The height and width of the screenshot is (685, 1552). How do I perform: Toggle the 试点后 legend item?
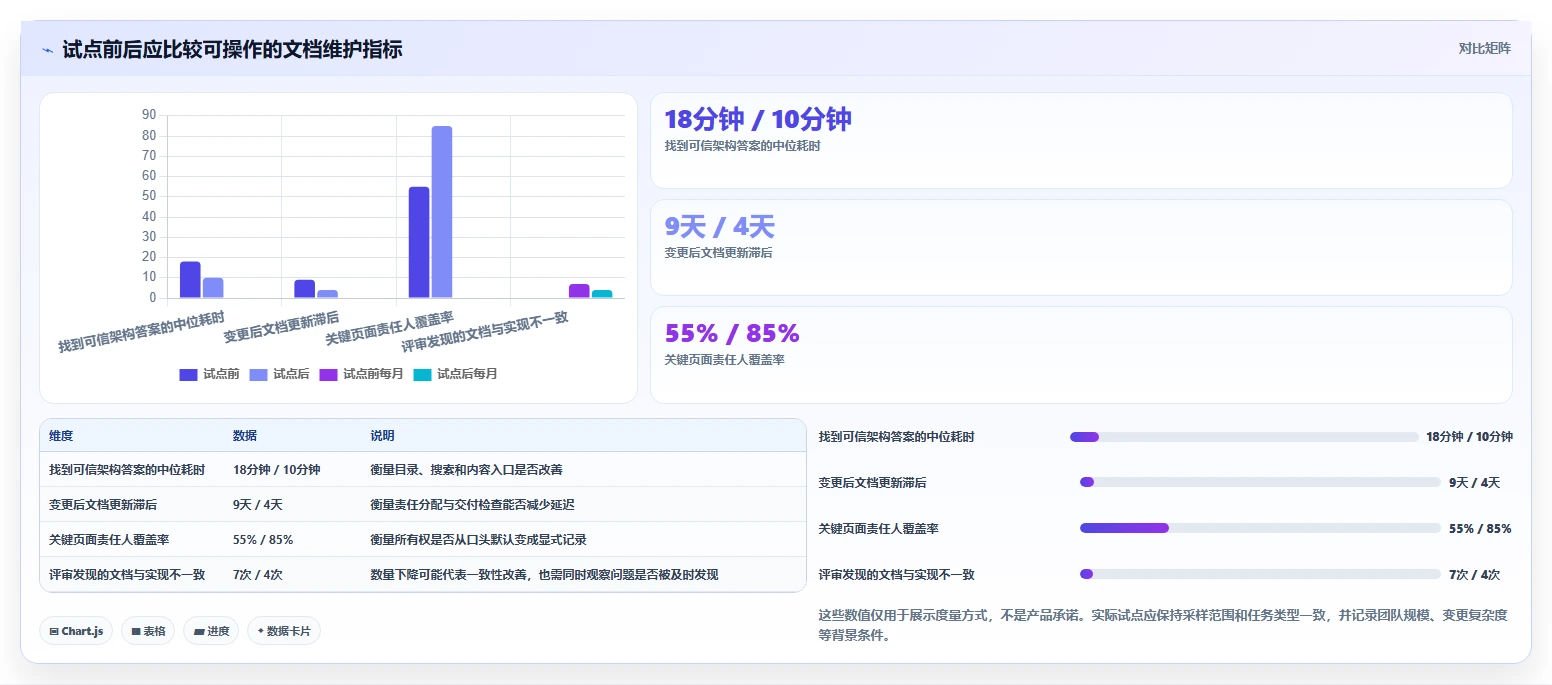tap(279, 374)
